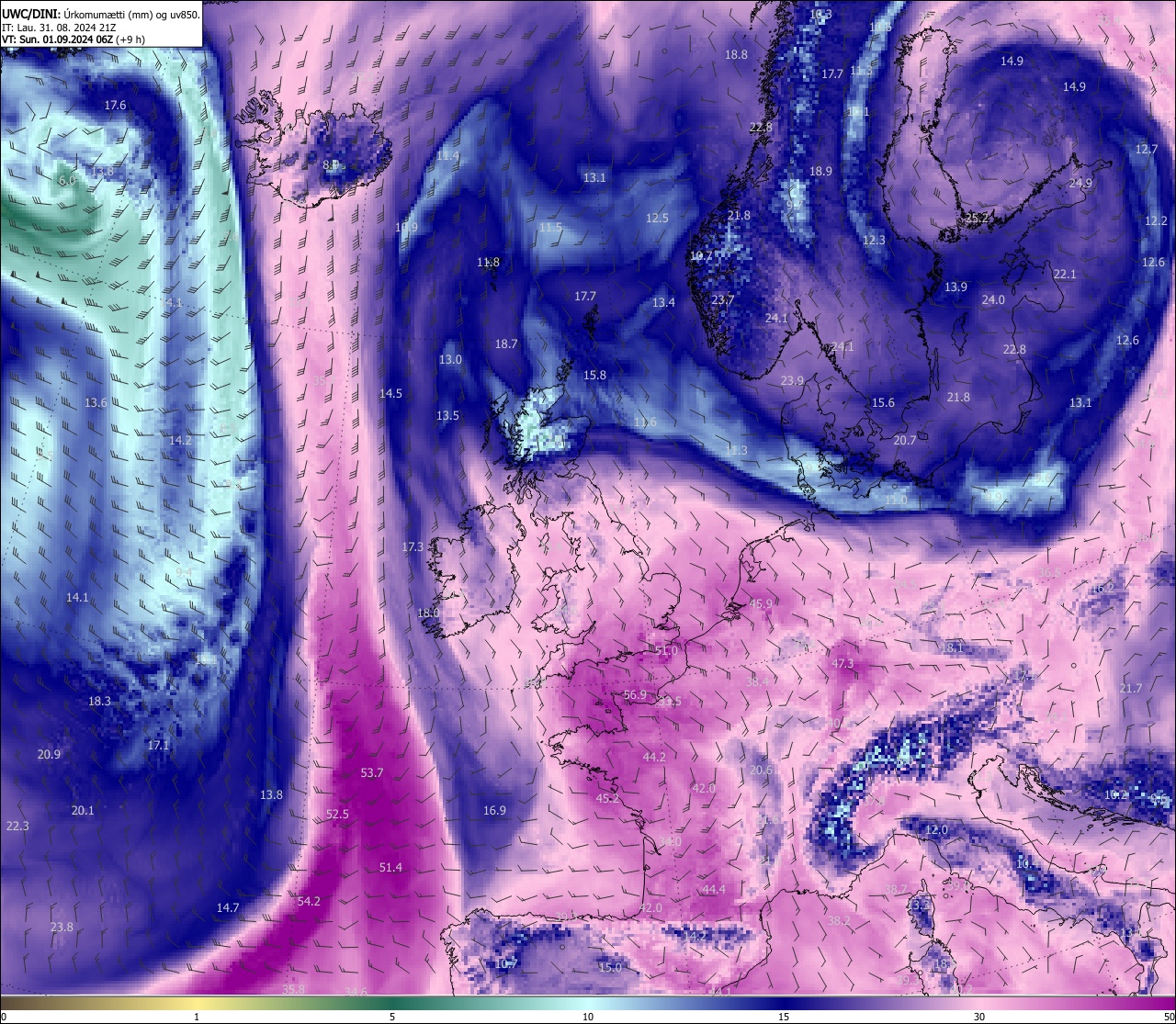Click the 52.5 map value

[337, 815]
